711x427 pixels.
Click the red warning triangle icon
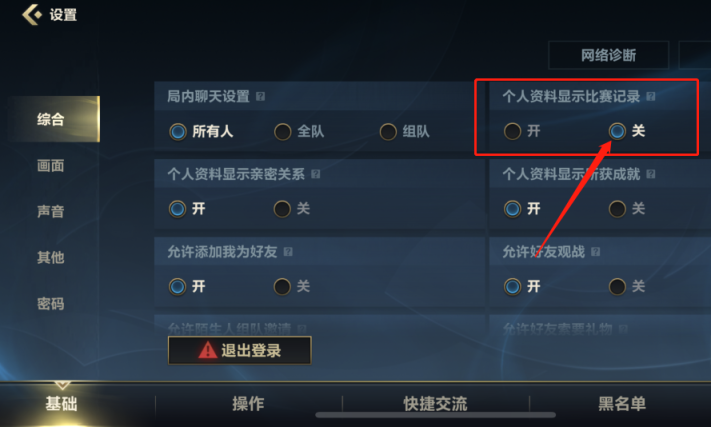click(208, 350)
